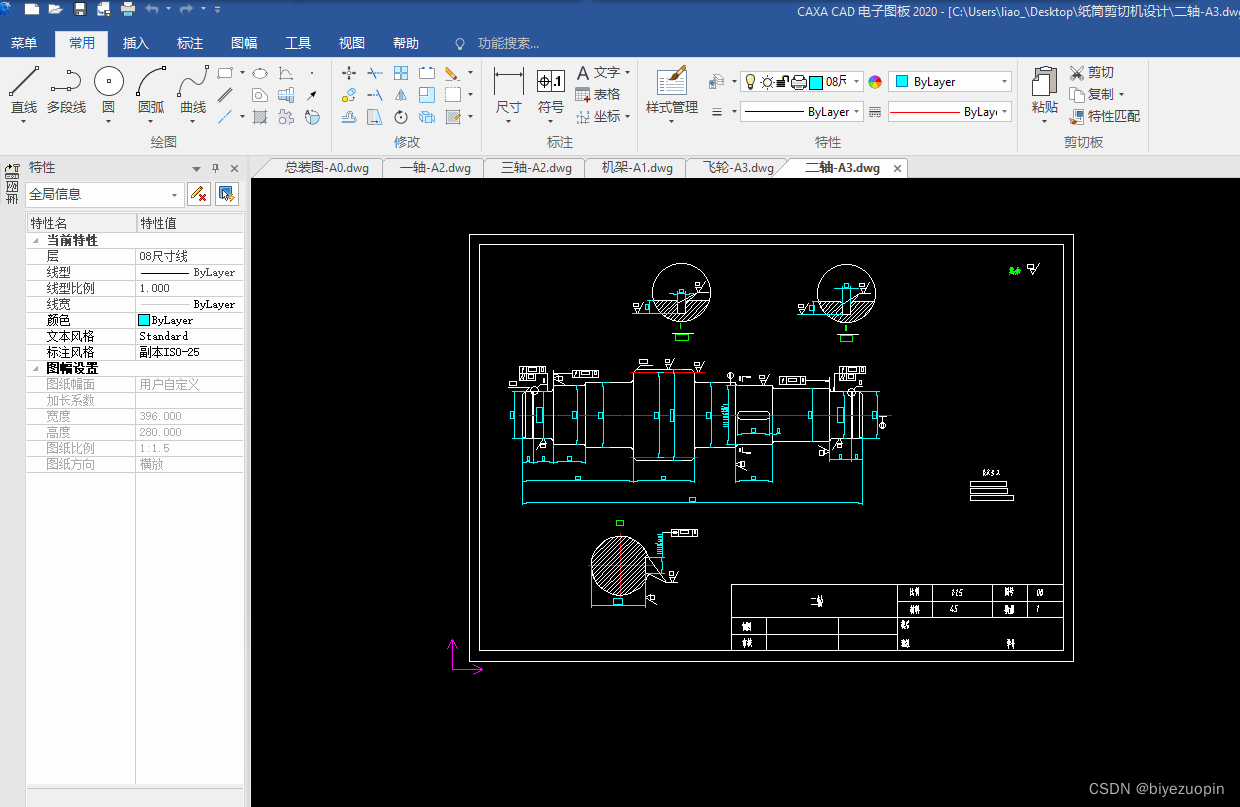Click the move tool in 修改 group
1240x807 pixels.
click(349, 73)
